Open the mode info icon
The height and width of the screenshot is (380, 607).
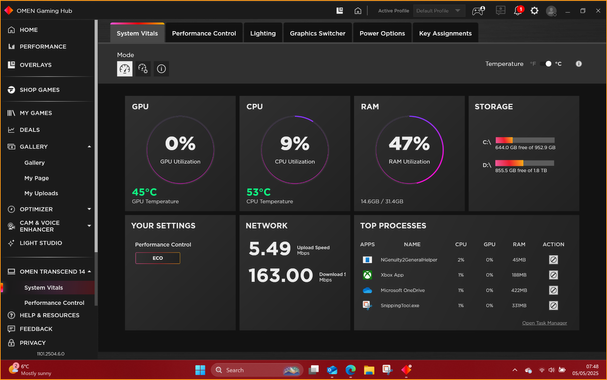tap(161, 69)
